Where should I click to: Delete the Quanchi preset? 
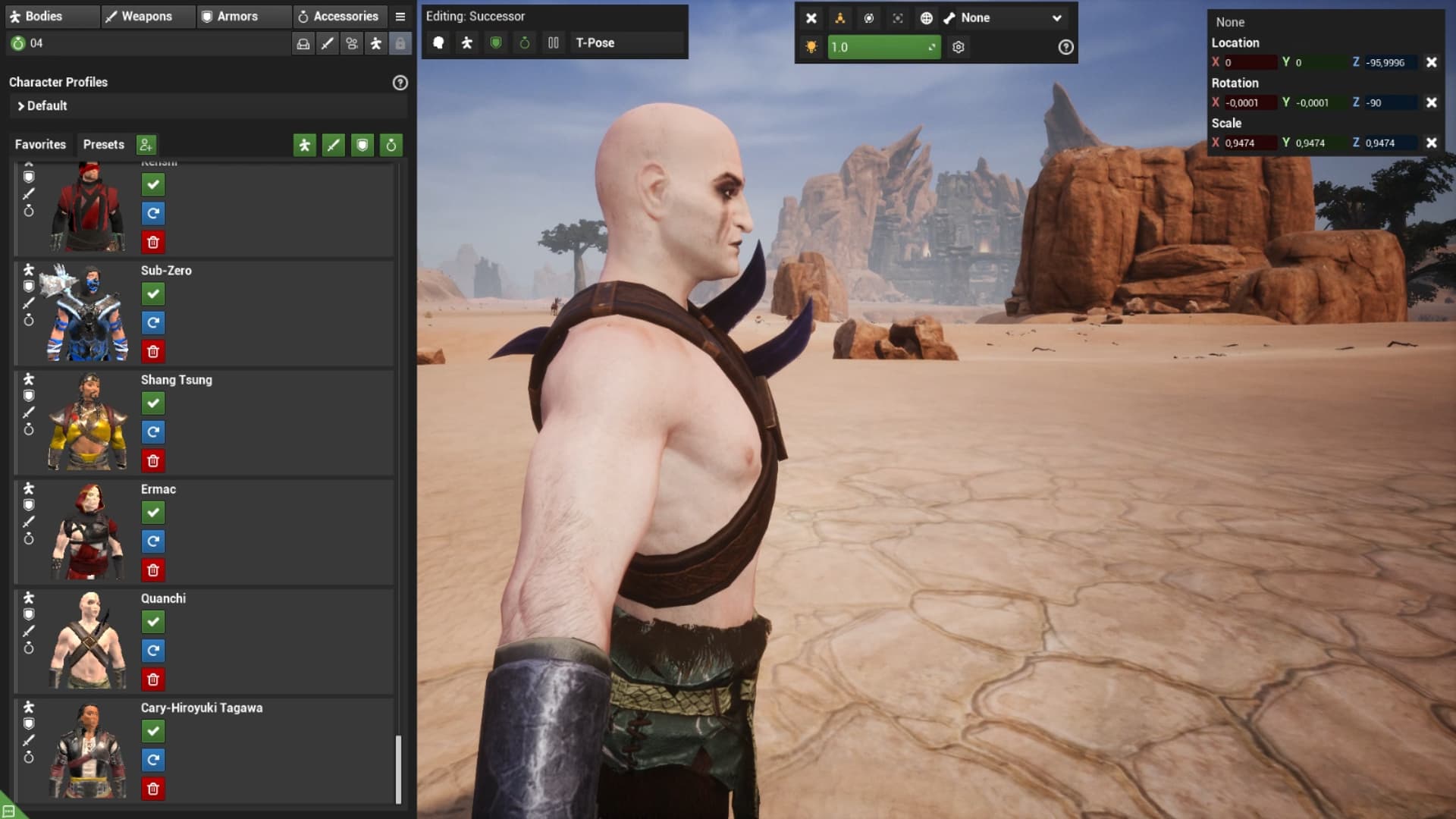point(153,679)
